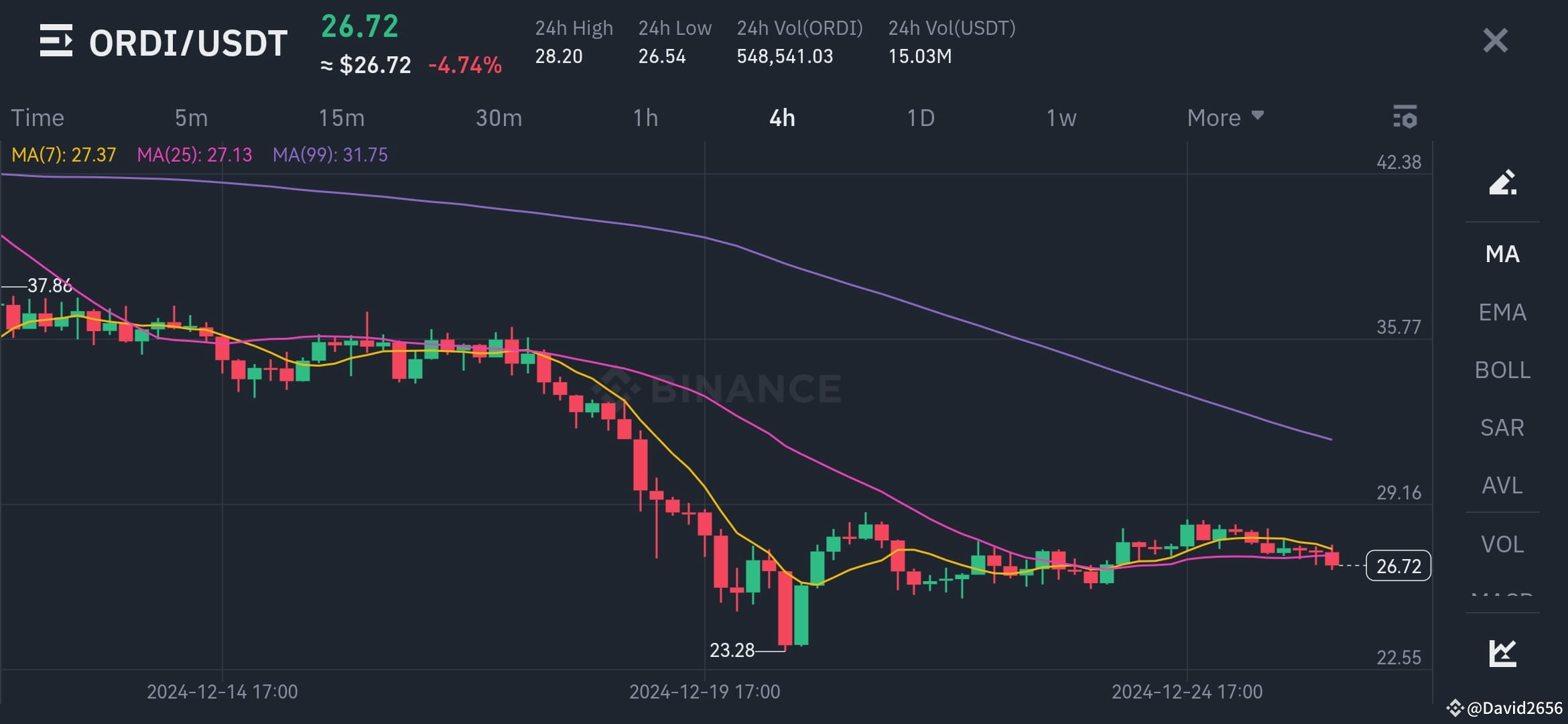This screenshot has height=724, width=1568.
Task: Click the MA(25) purple-pink legend label
Action: tap(193, 155)
